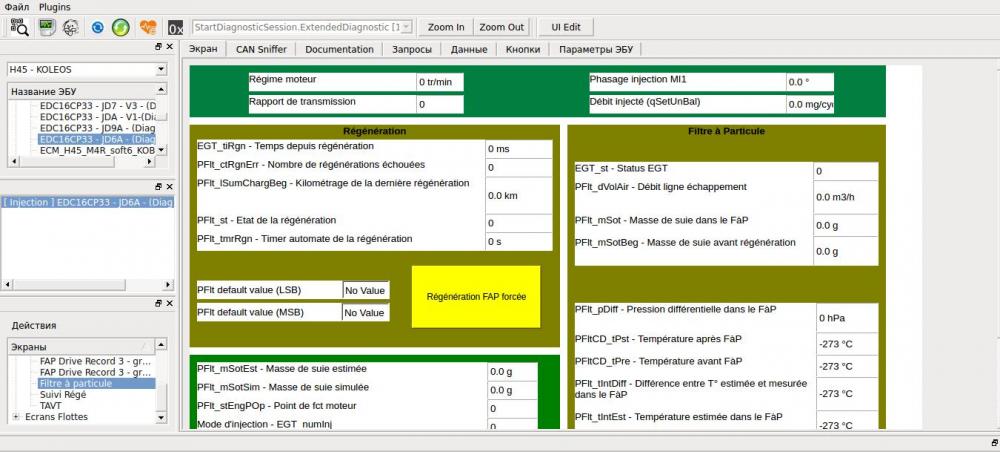Click the Экраны tree scroll-up arrow

[x=161, y=346]
